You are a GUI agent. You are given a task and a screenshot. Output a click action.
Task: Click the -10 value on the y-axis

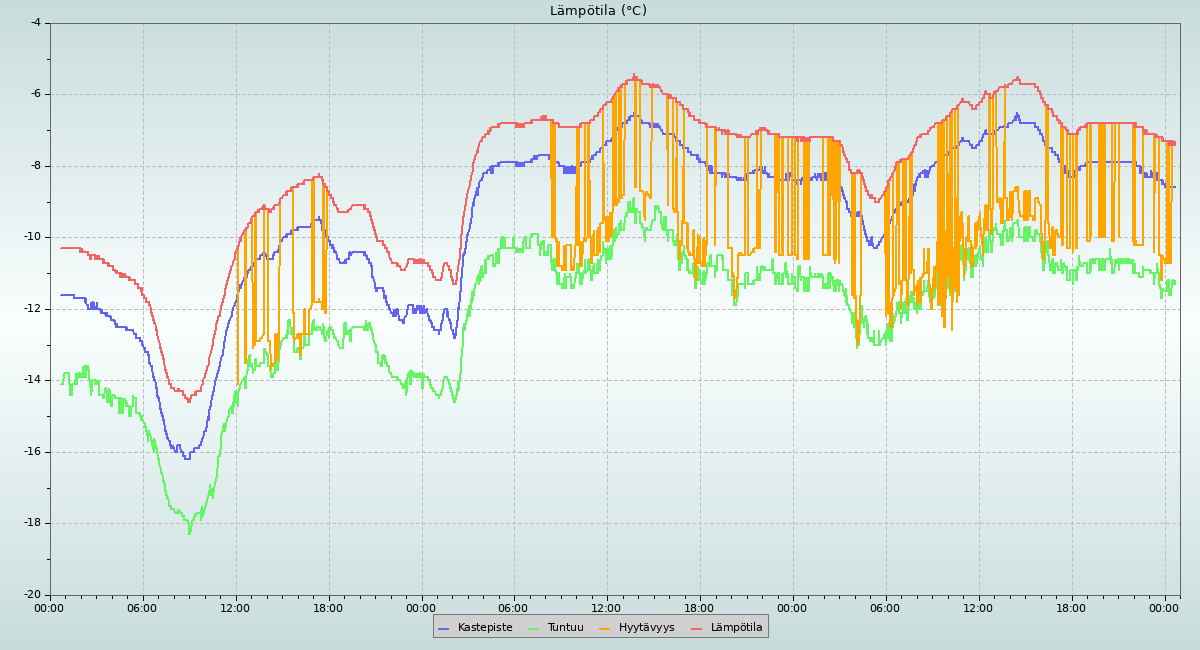(x=32, y=237)
